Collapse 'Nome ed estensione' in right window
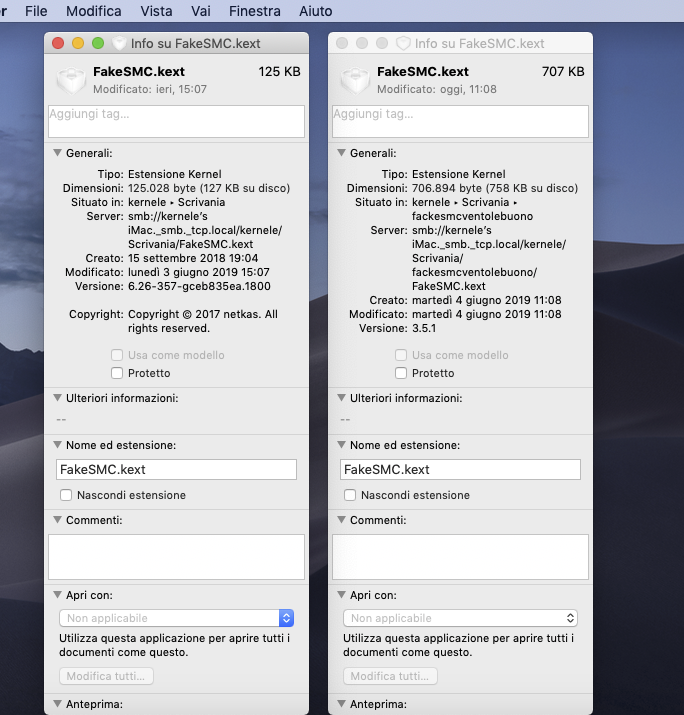This screenshot has width=684, height=715. [342, 445]
